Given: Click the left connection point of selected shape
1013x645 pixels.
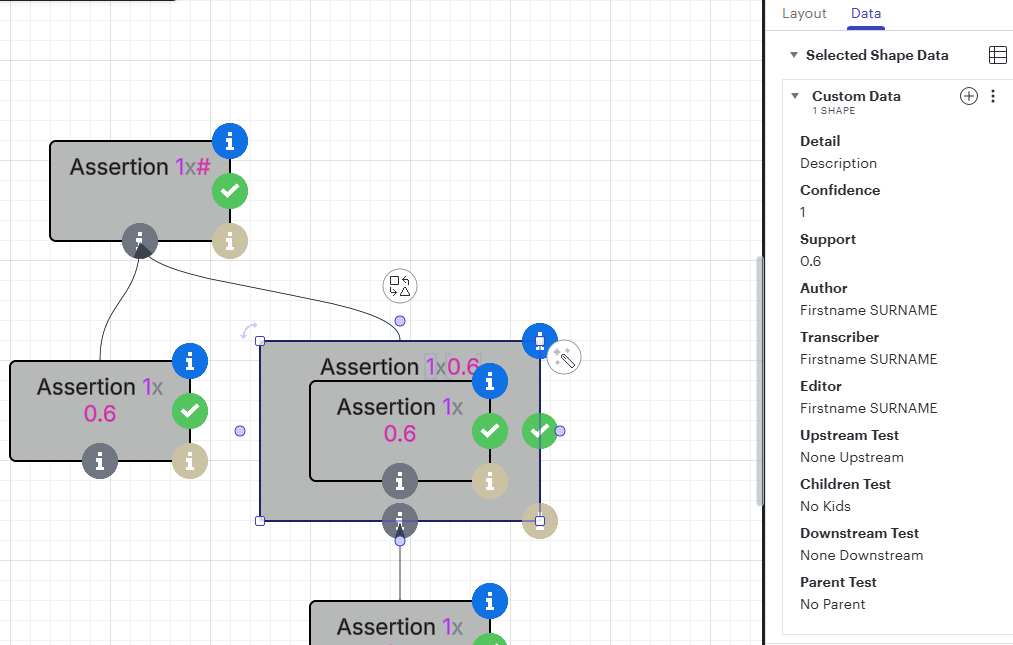Looking at the screenshot, I should coord(240,431).
